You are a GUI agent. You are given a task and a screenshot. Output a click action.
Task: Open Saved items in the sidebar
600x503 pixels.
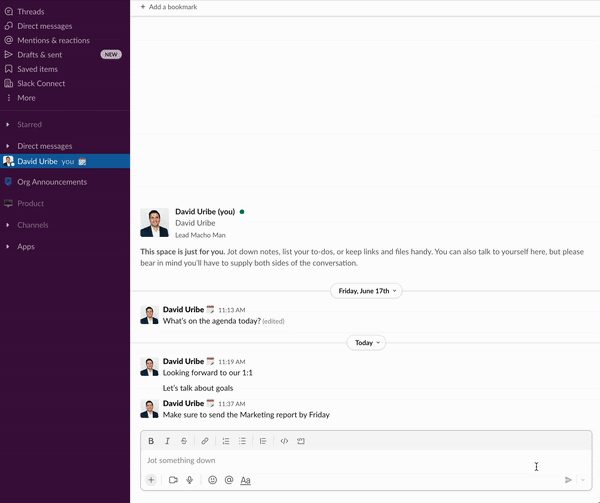click(x=37, y=69)
